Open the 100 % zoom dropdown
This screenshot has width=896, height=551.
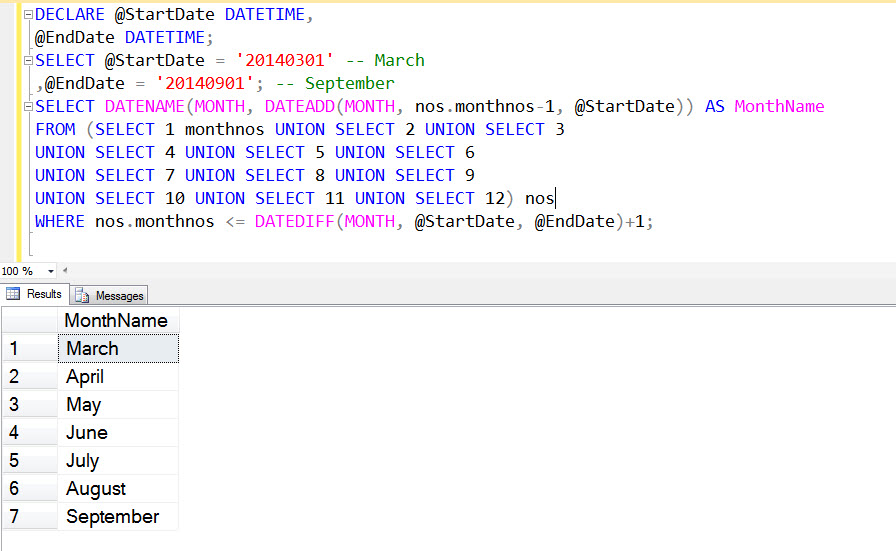[x=45, y=271]
